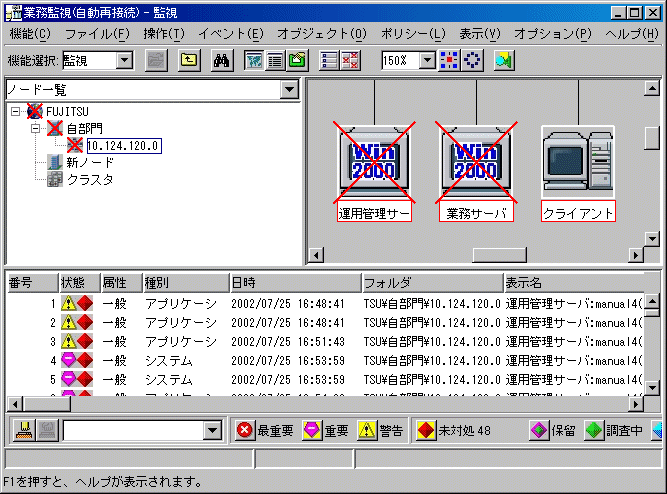Sort events by 状態 column header
Viewport: 667px width, 494px height.
[79, 283]
